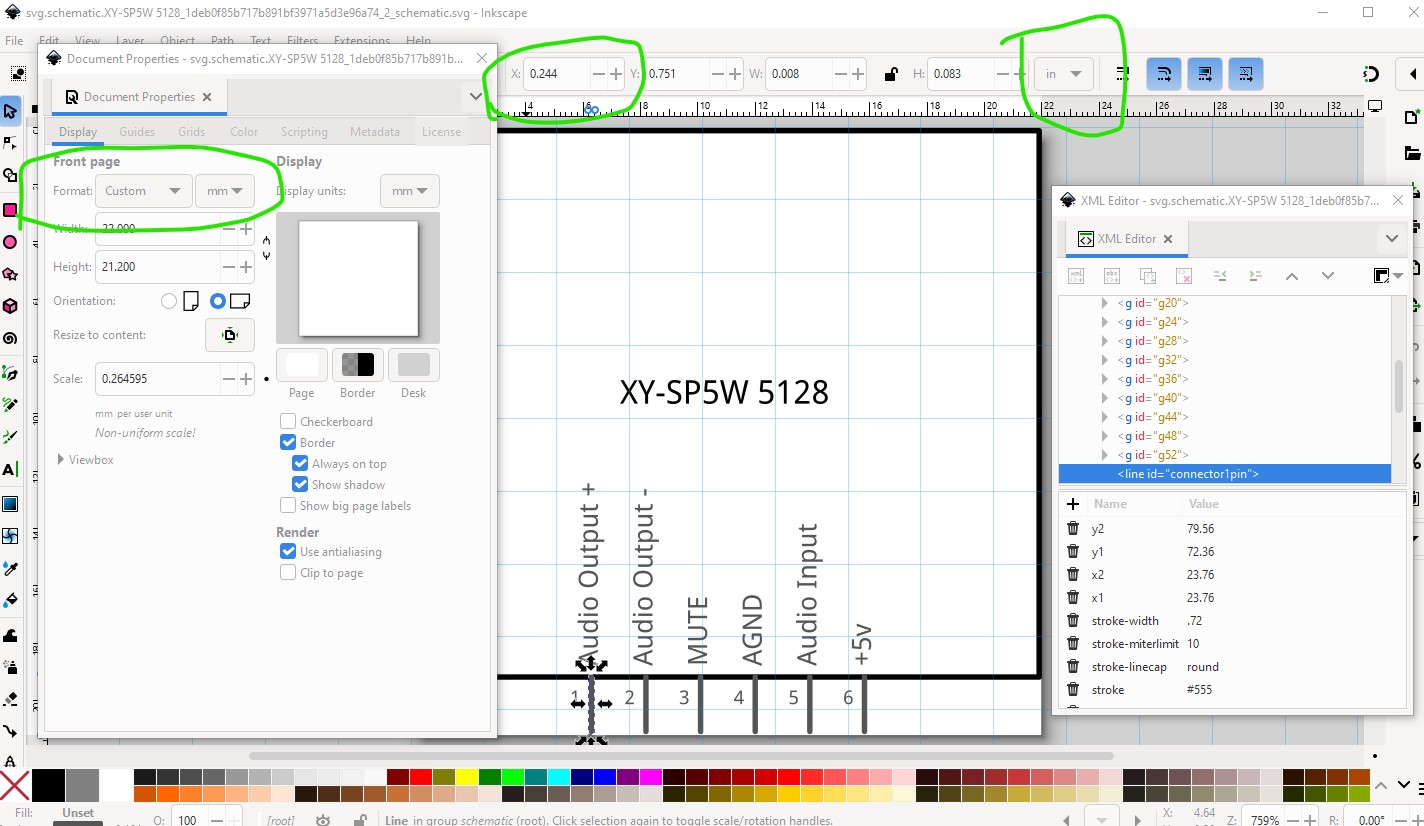Add a new attribute with plus icon
This screenshot has height=826, width=1424.
(1073, 504)
